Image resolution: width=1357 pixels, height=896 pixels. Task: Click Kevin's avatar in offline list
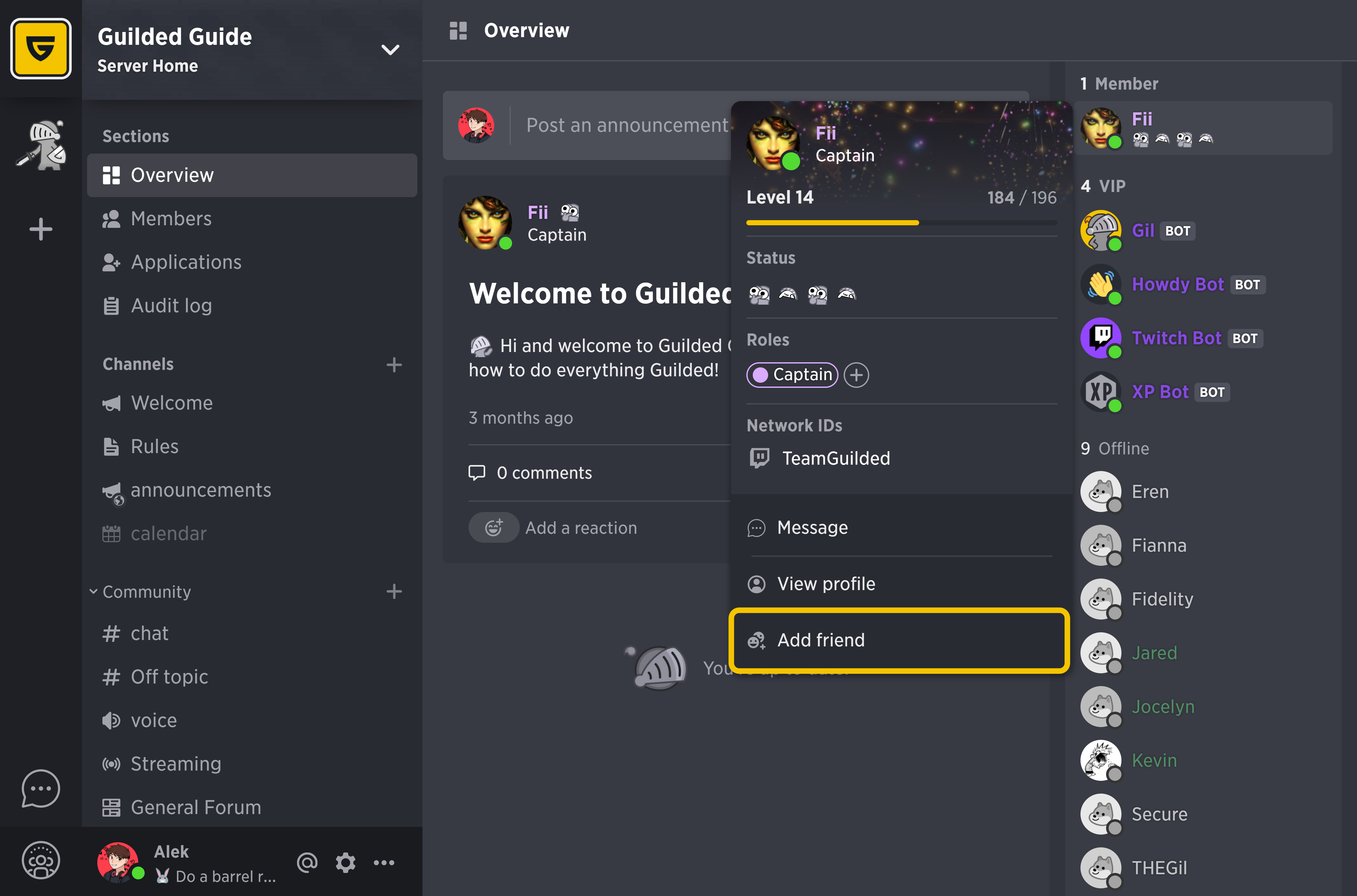[x=1101, y=760]
